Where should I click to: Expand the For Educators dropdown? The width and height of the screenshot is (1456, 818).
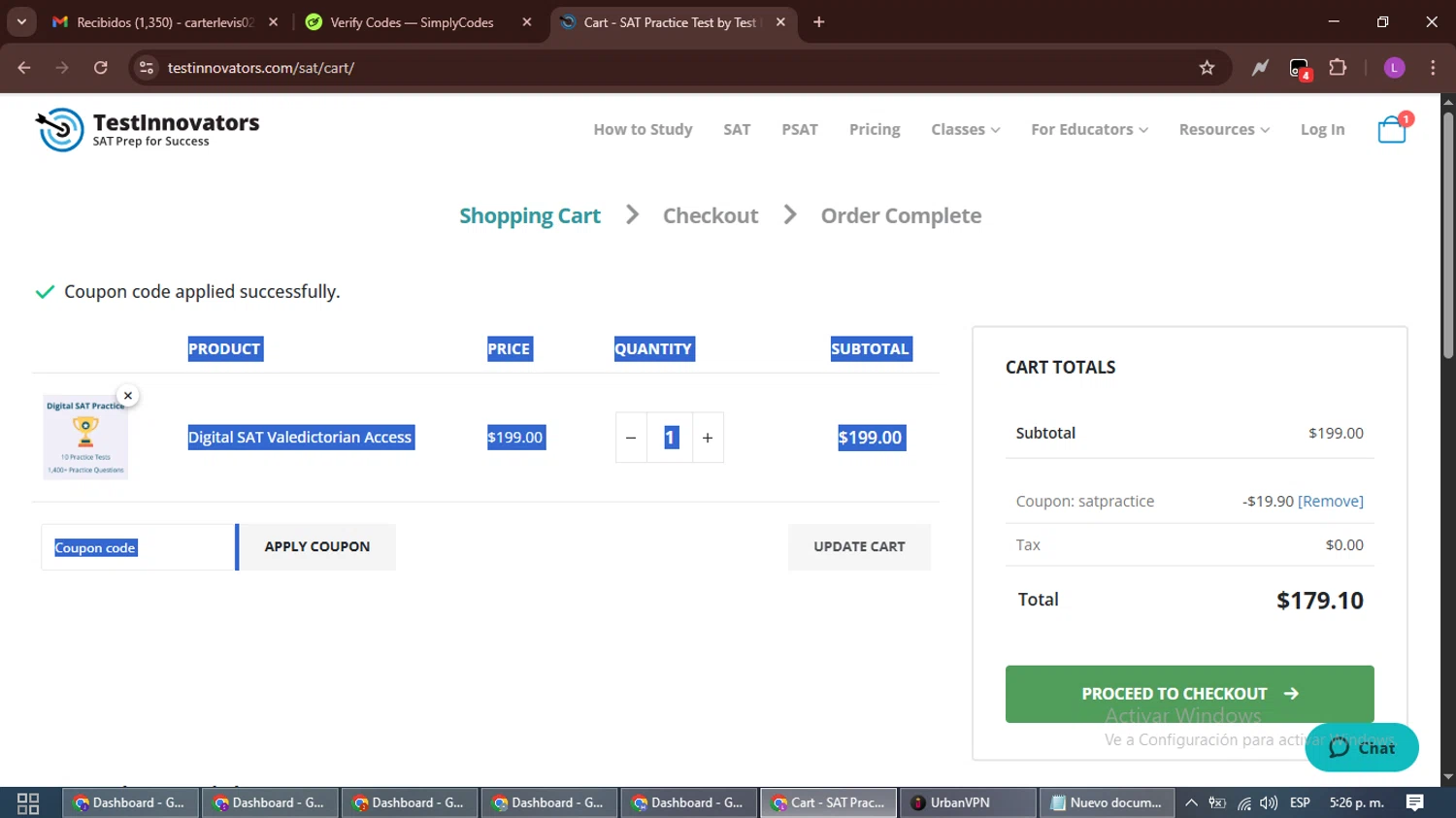(x=1089, y=130)
